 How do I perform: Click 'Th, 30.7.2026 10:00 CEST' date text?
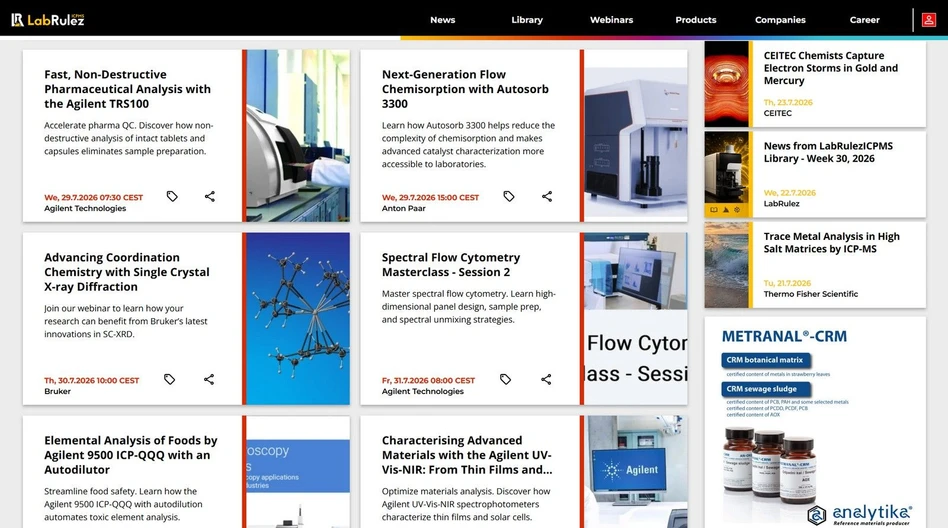[92, 380]
